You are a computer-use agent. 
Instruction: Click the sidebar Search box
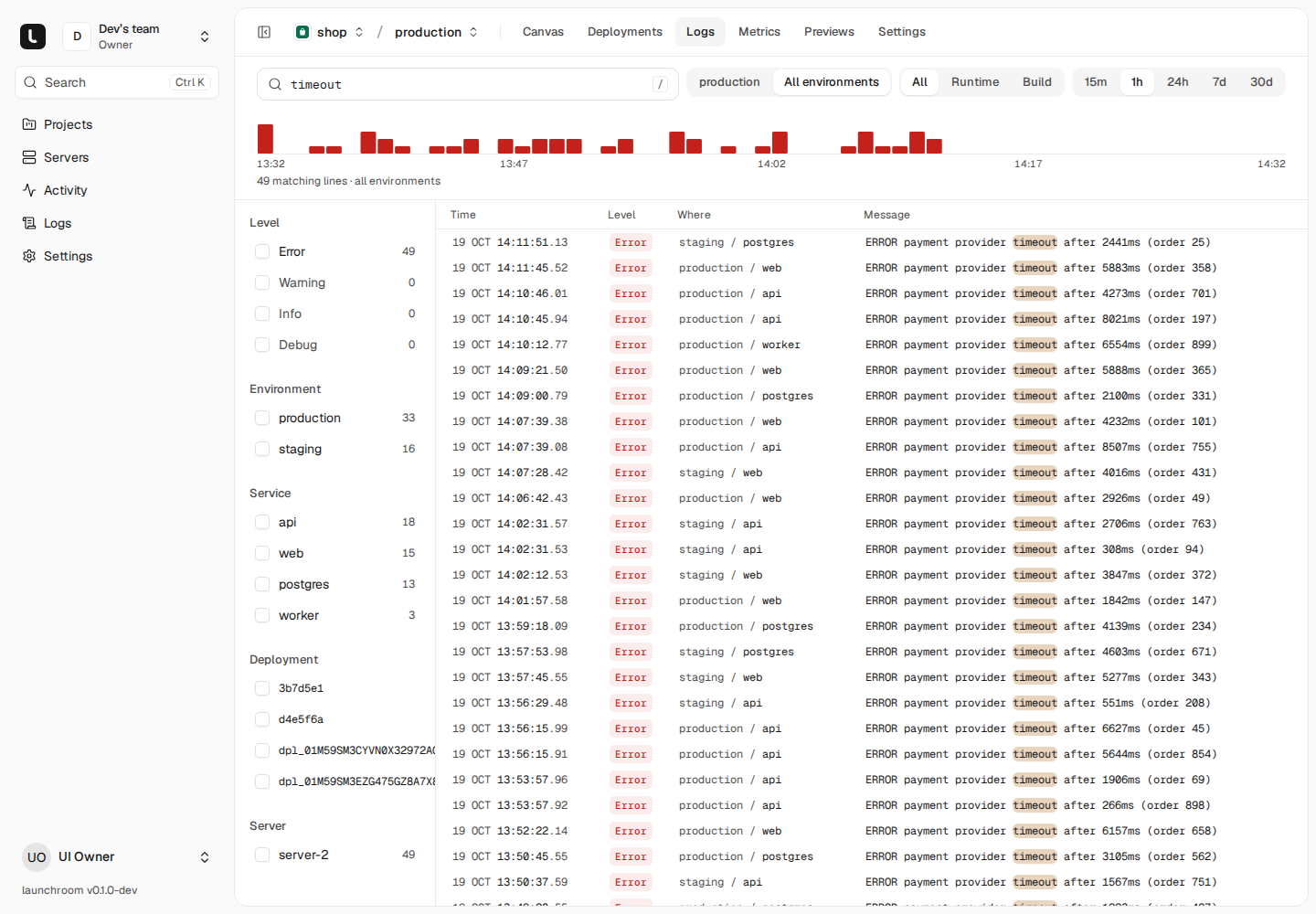(117, 82)
